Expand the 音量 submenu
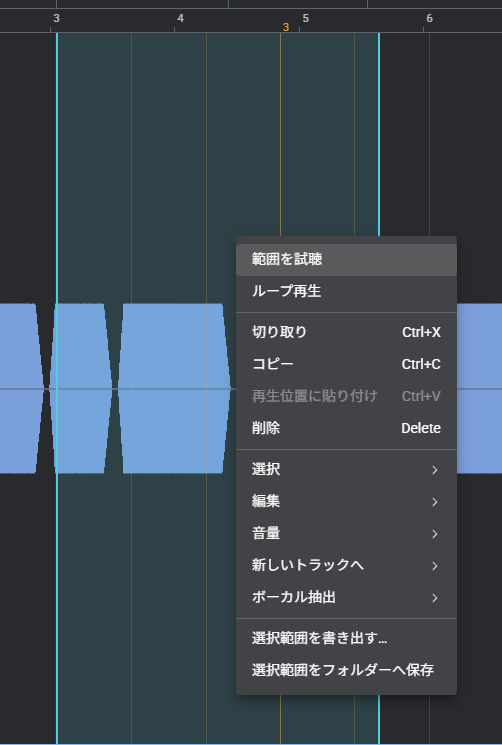 [x=346, y=533]
